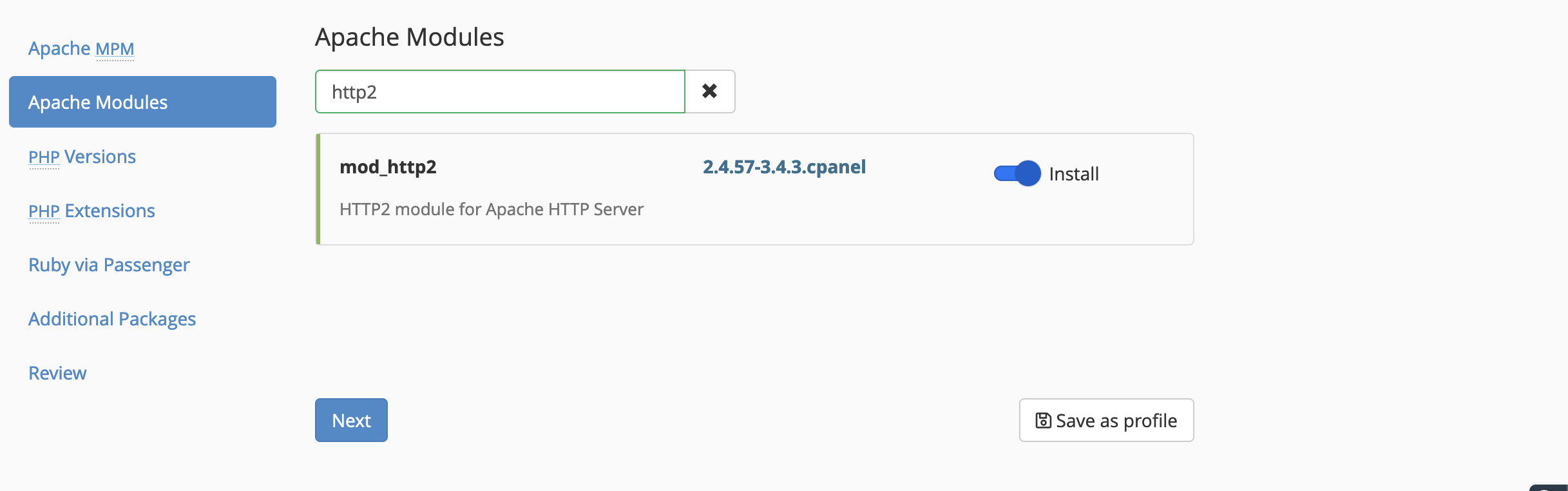Click the Apache Modules page heading
This screenshot has width=1568, height=491.
410,37
